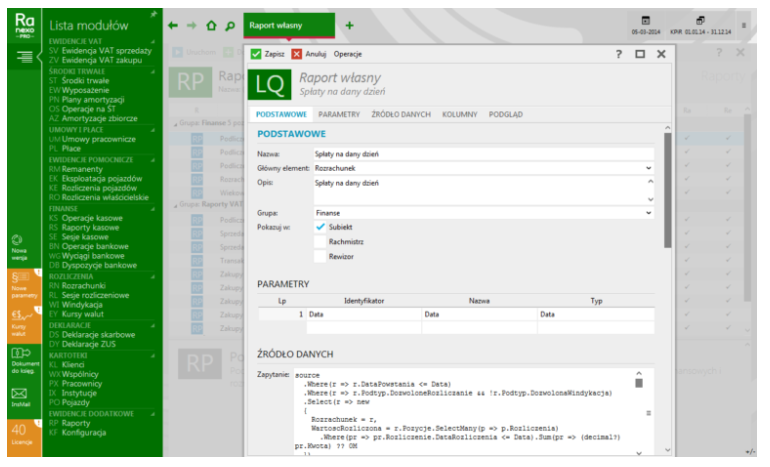
Task: Go to home screen icon
Action: tap(211, 26)
